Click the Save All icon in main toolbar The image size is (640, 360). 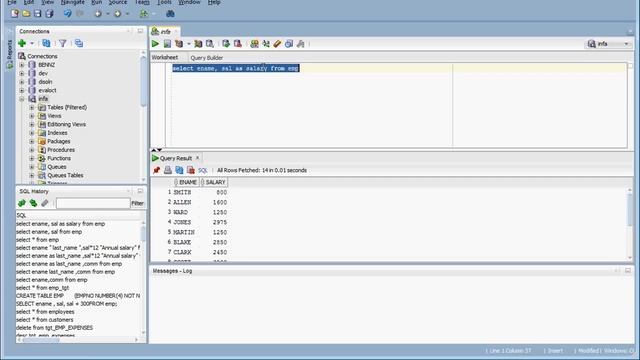tap(49, 14)
